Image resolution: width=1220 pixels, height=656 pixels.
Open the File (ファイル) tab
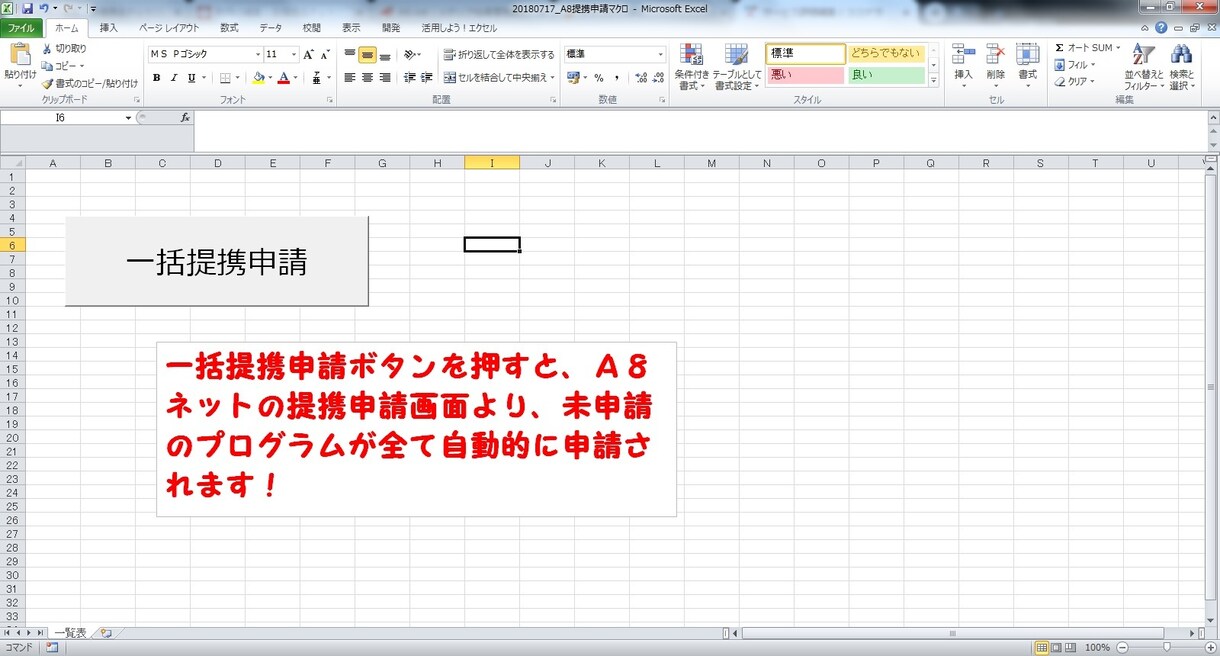[x=21, y=28]
